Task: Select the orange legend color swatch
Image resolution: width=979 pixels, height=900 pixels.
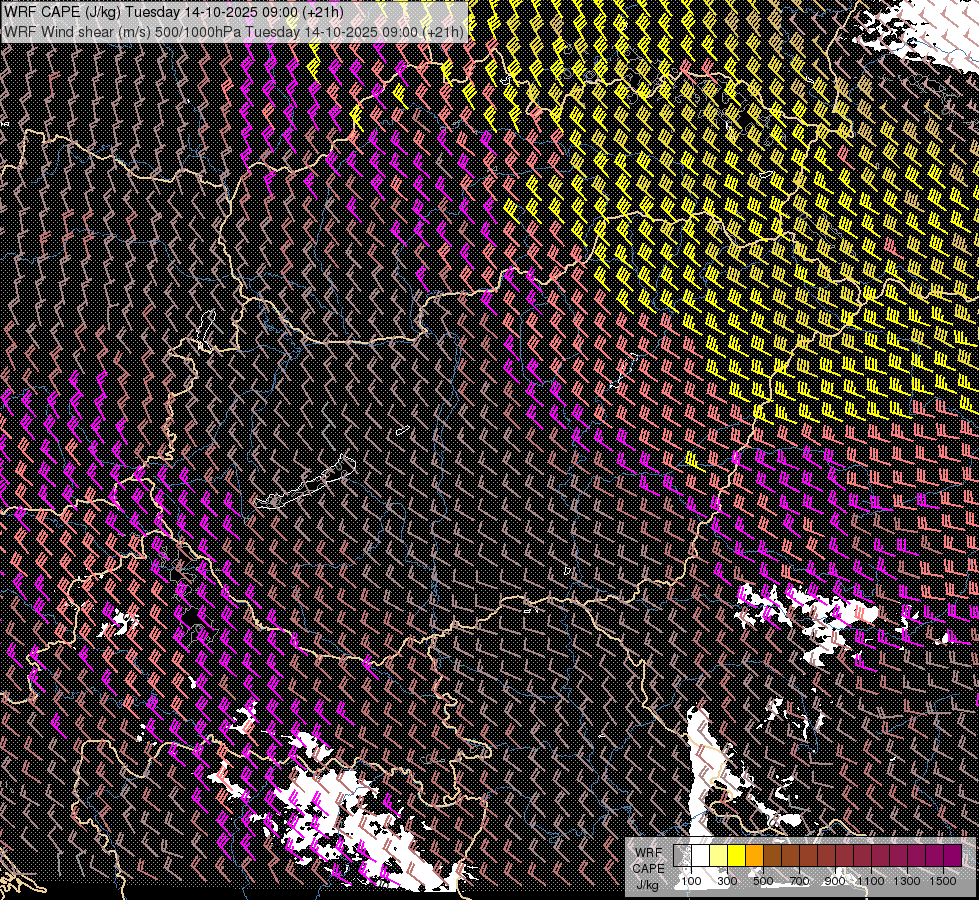Action: coord(754,856)
